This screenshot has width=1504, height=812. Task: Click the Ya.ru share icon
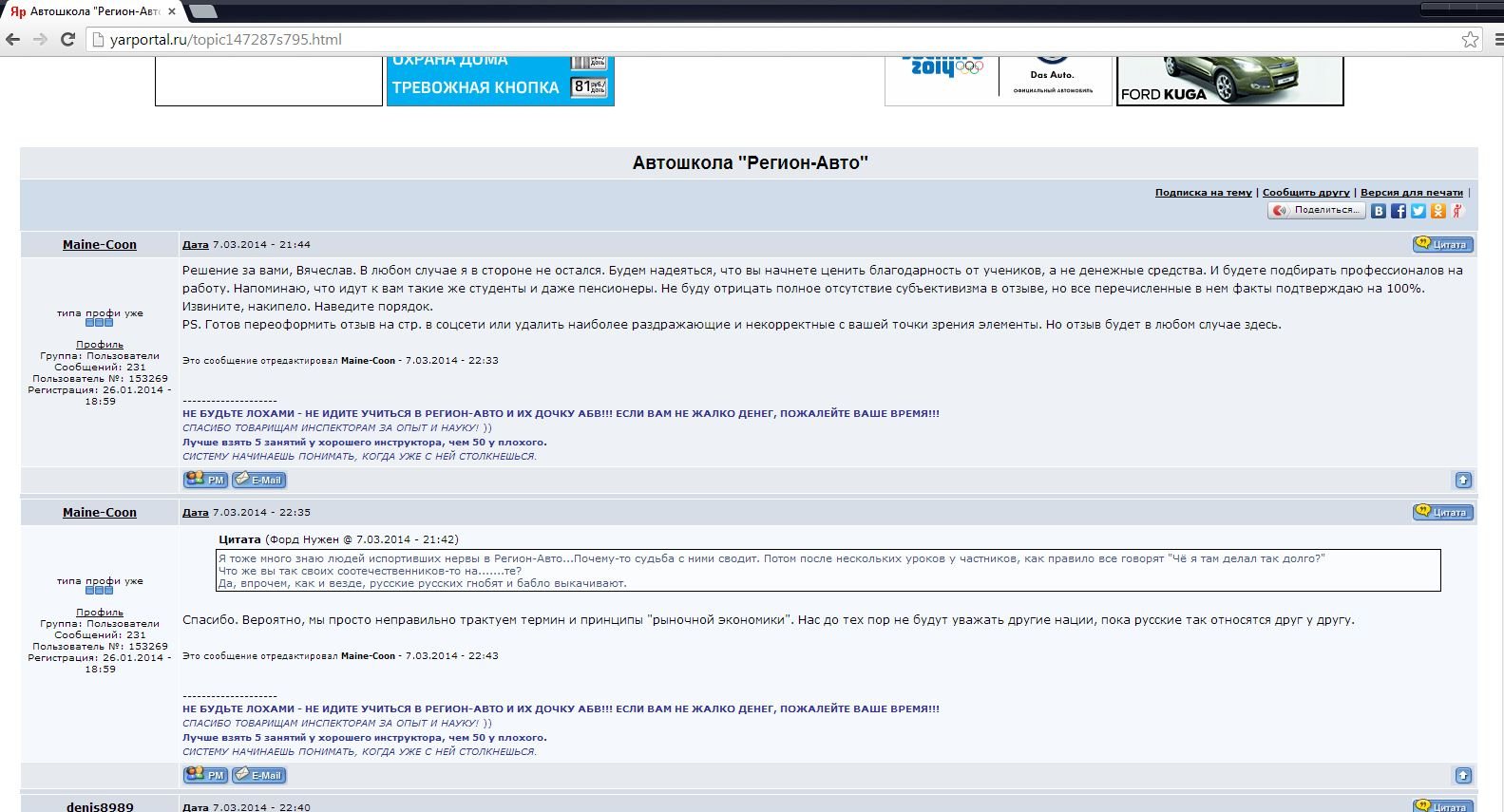[x=1457, y=211]
